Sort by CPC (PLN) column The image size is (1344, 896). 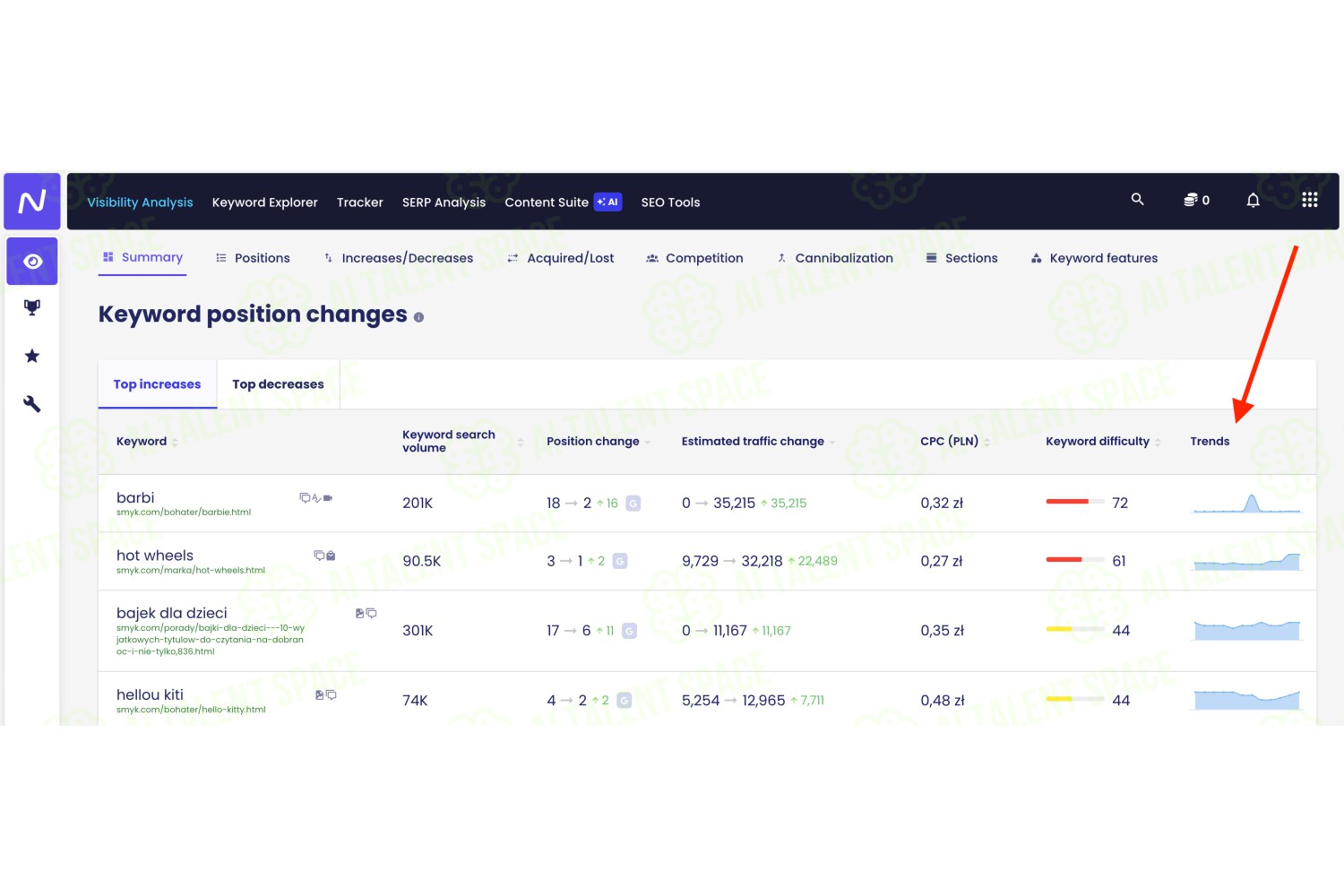(x=955, y=442)
